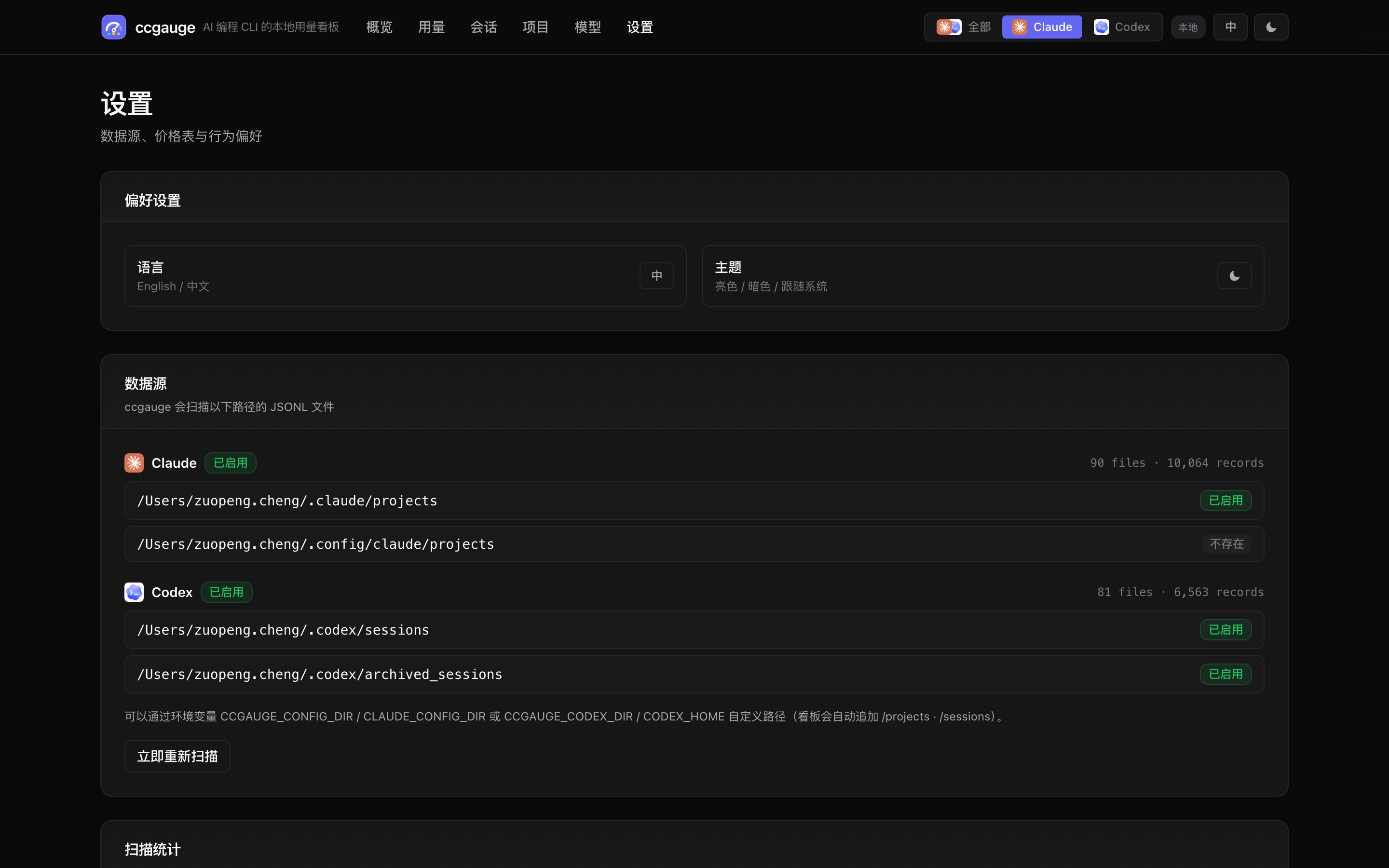This screenshot has width=1389, height=868.
Task: Click 已启用 badge on .claude/projects row
Action: 1226,501
